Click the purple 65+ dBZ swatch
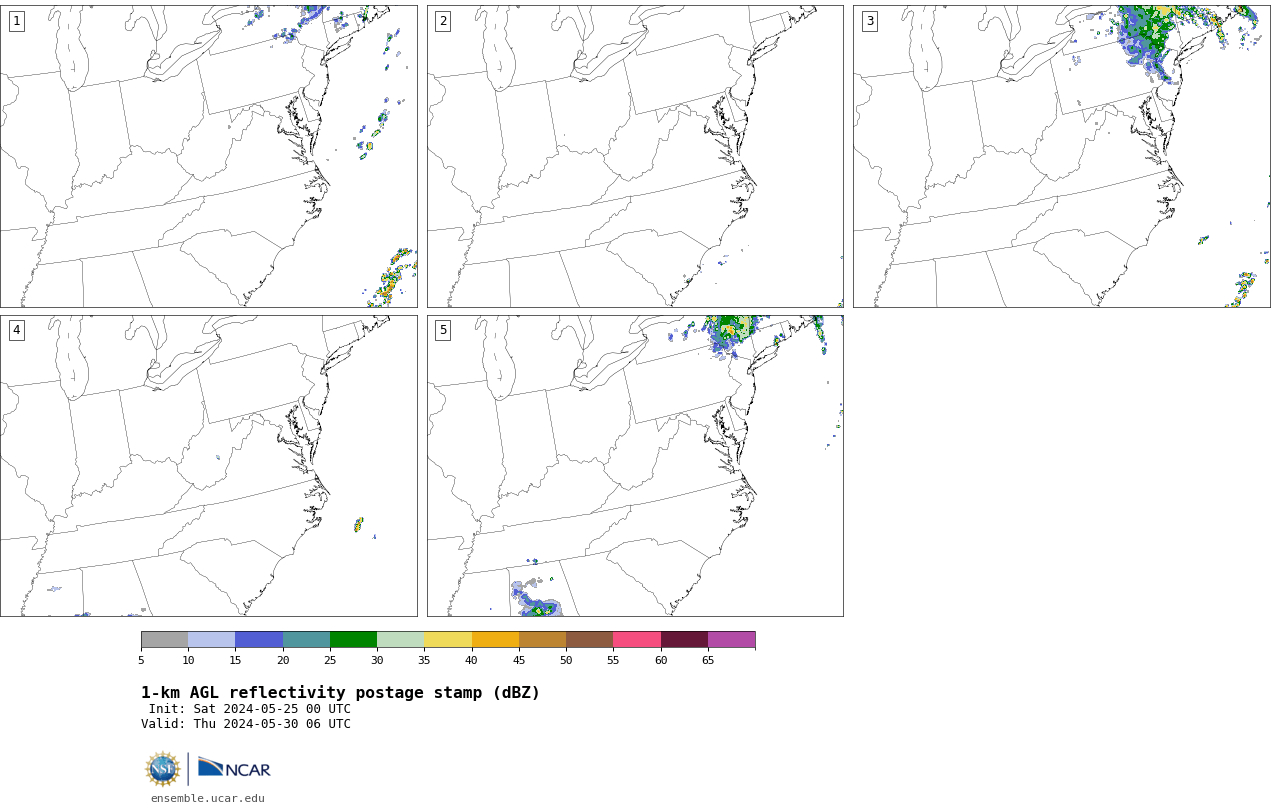 point(732,640)
